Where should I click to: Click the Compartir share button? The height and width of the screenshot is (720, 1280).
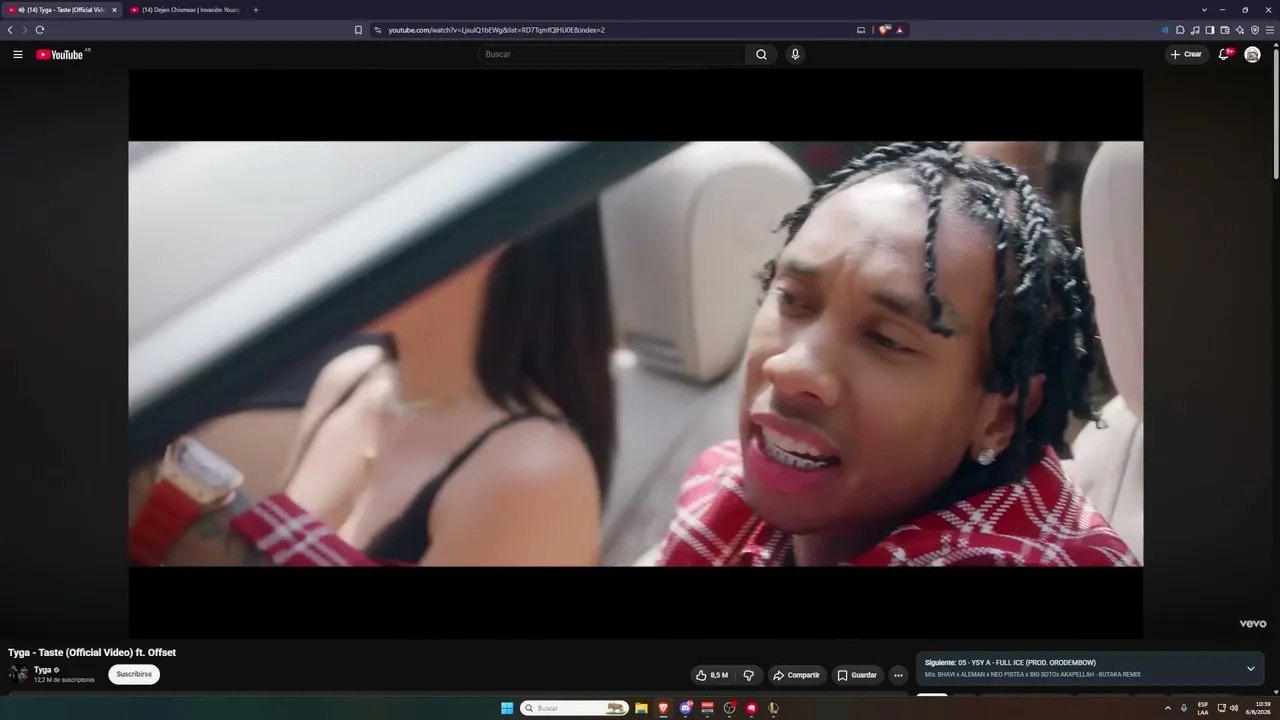[796, 675]
